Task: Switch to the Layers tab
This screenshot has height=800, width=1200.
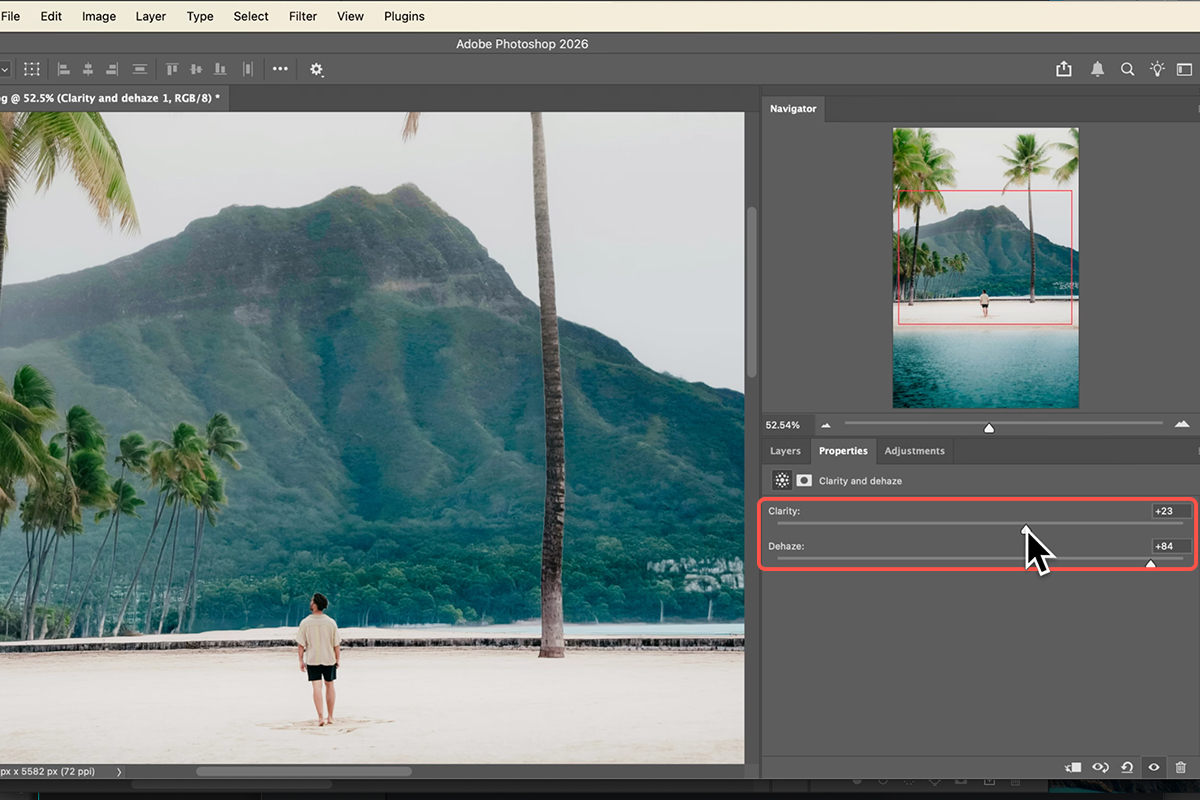Action: tap(785, 451)
